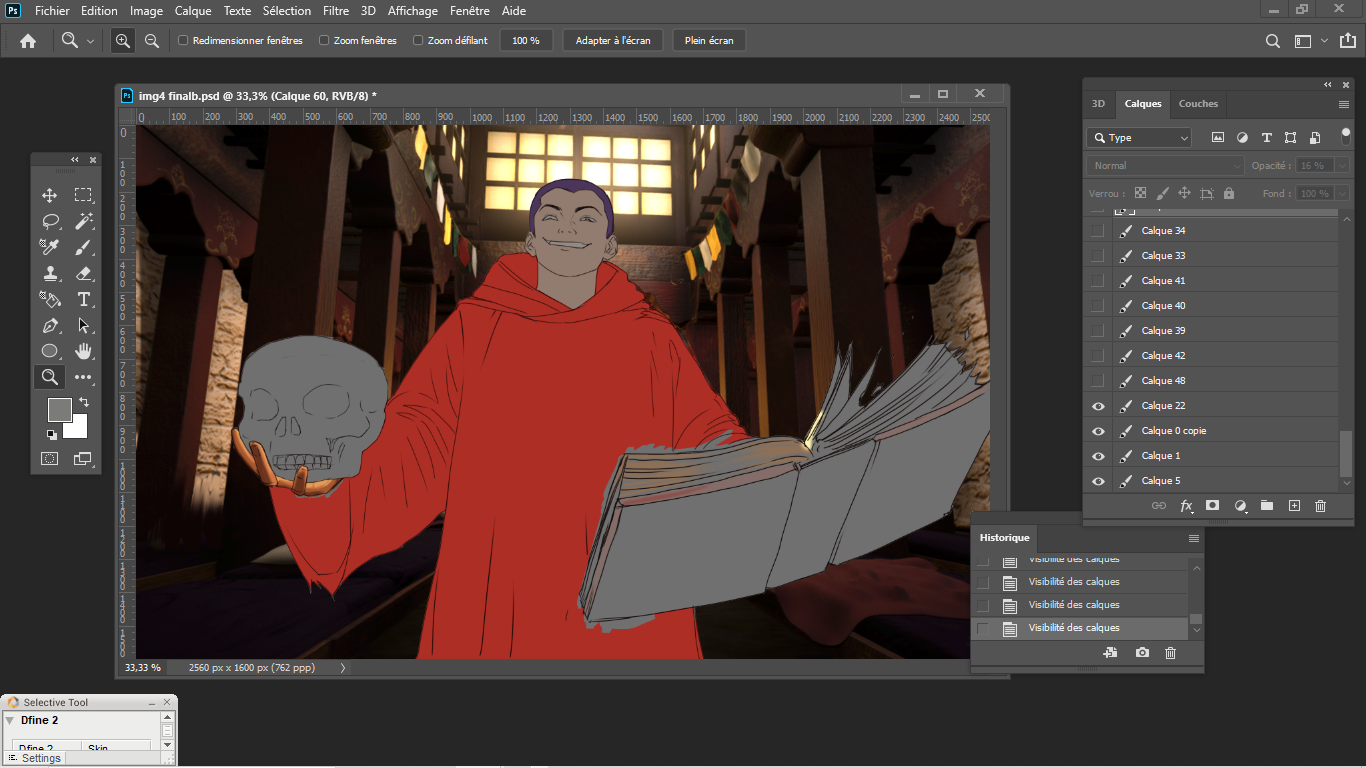
Task: Enable Zoom défilant checkbox
Action: coord(418,41)
